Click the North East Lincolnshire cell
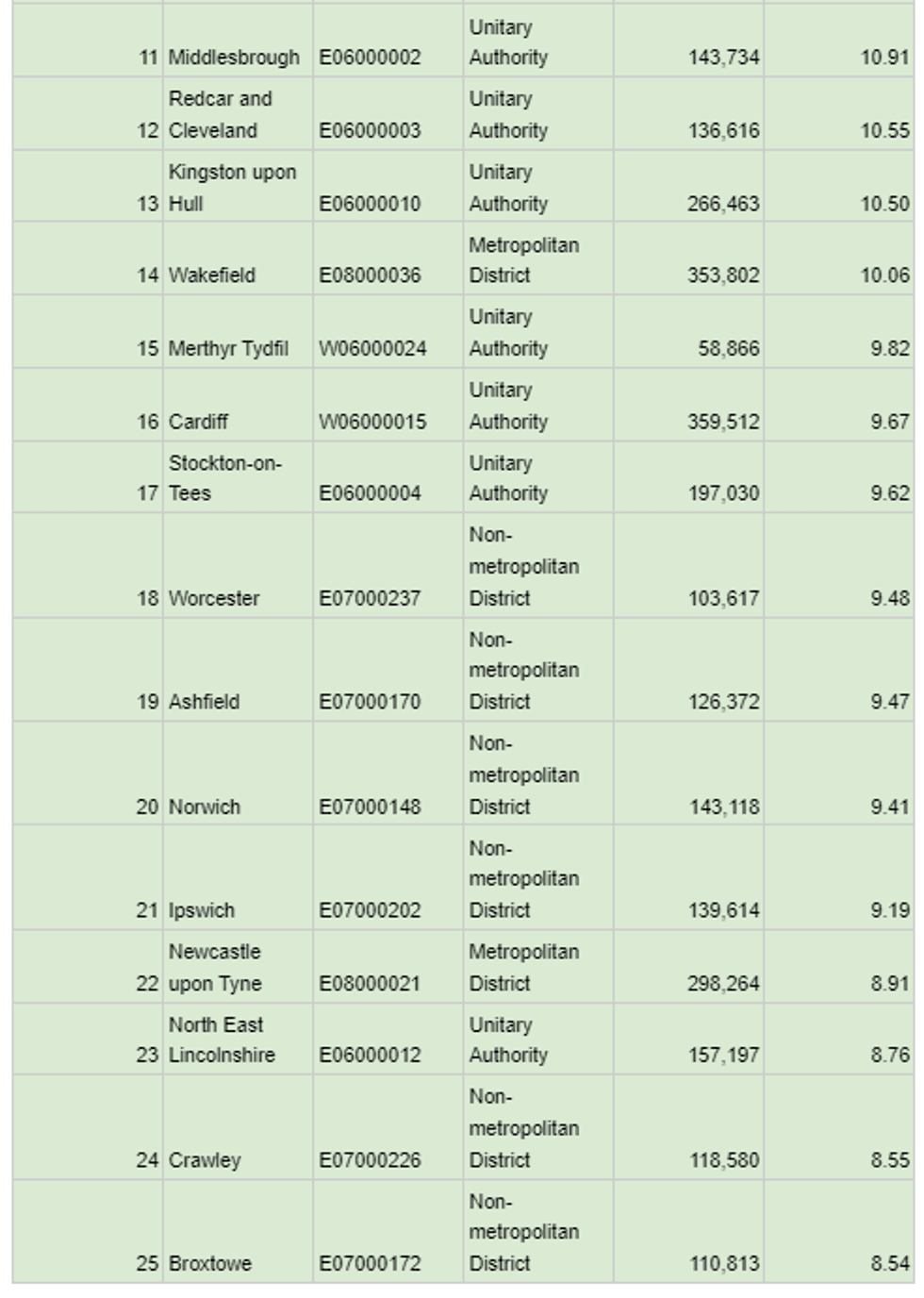 pyautogui.click(x=222, y=1040)
